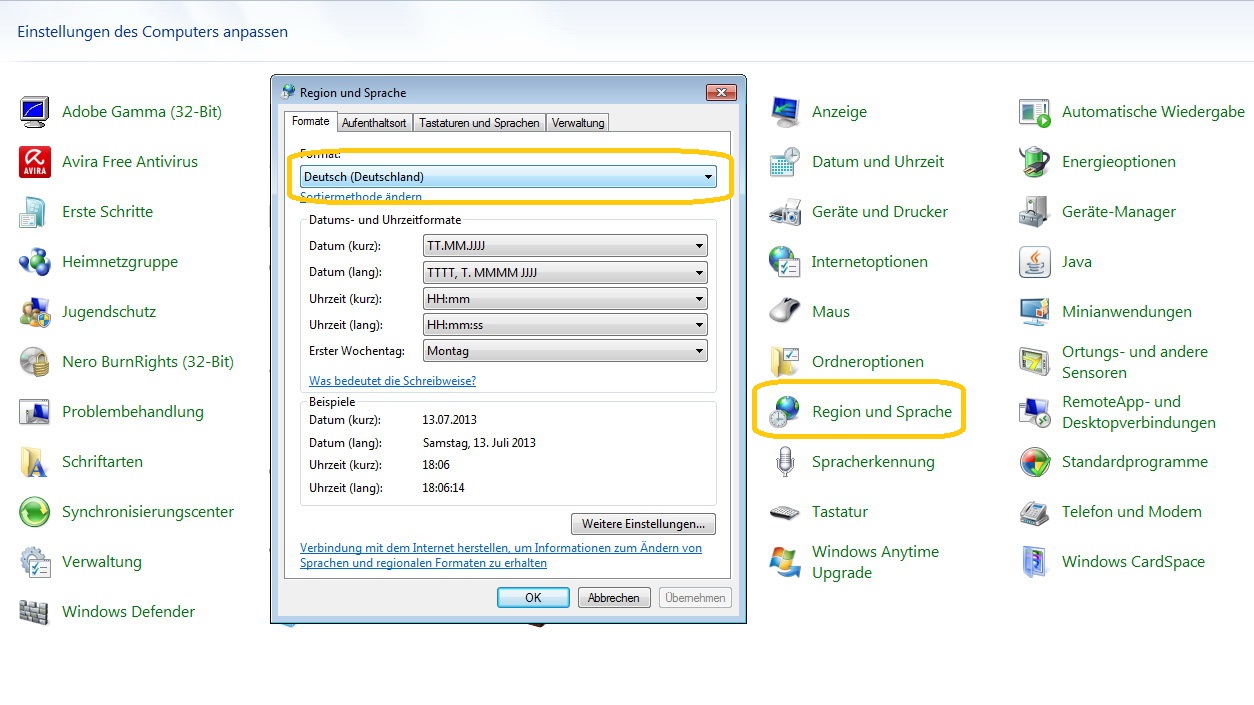This screenshot has height=705, width=1254.
Task: Click the Weitere Einstellungen button
Action: pyautogui.click(x=643, y=524)
